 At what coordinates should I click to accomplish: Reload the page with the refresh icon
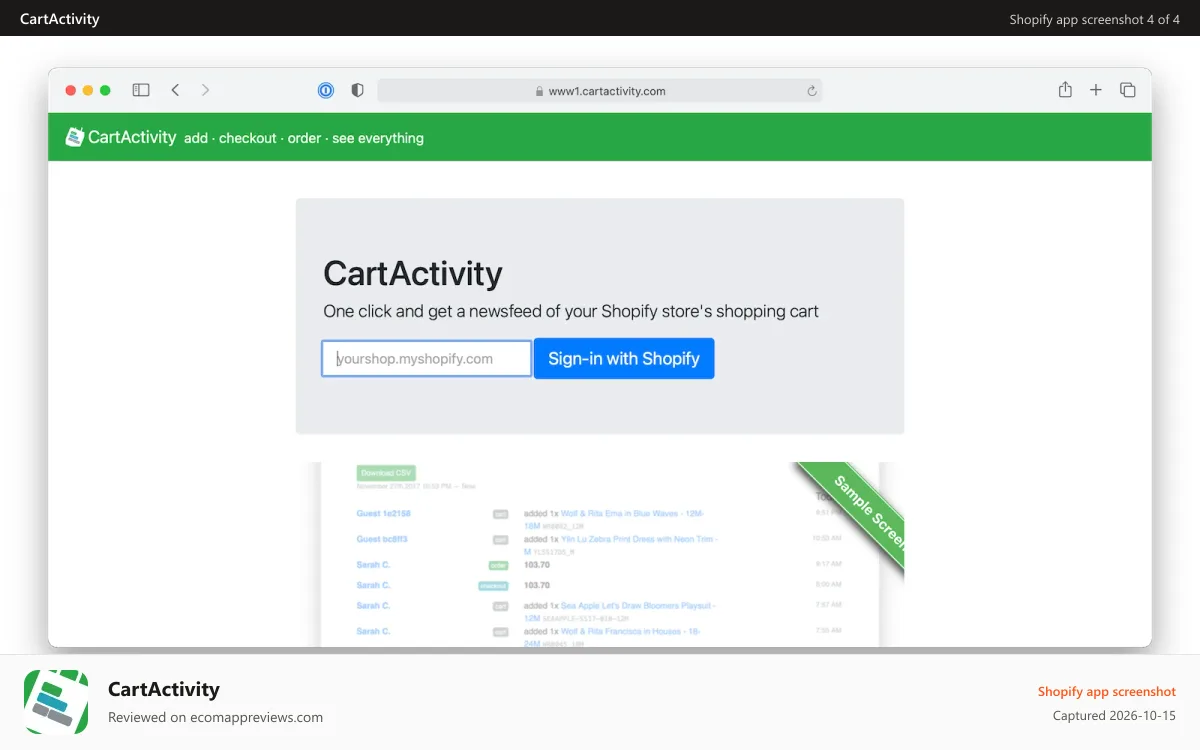[812, 91]
